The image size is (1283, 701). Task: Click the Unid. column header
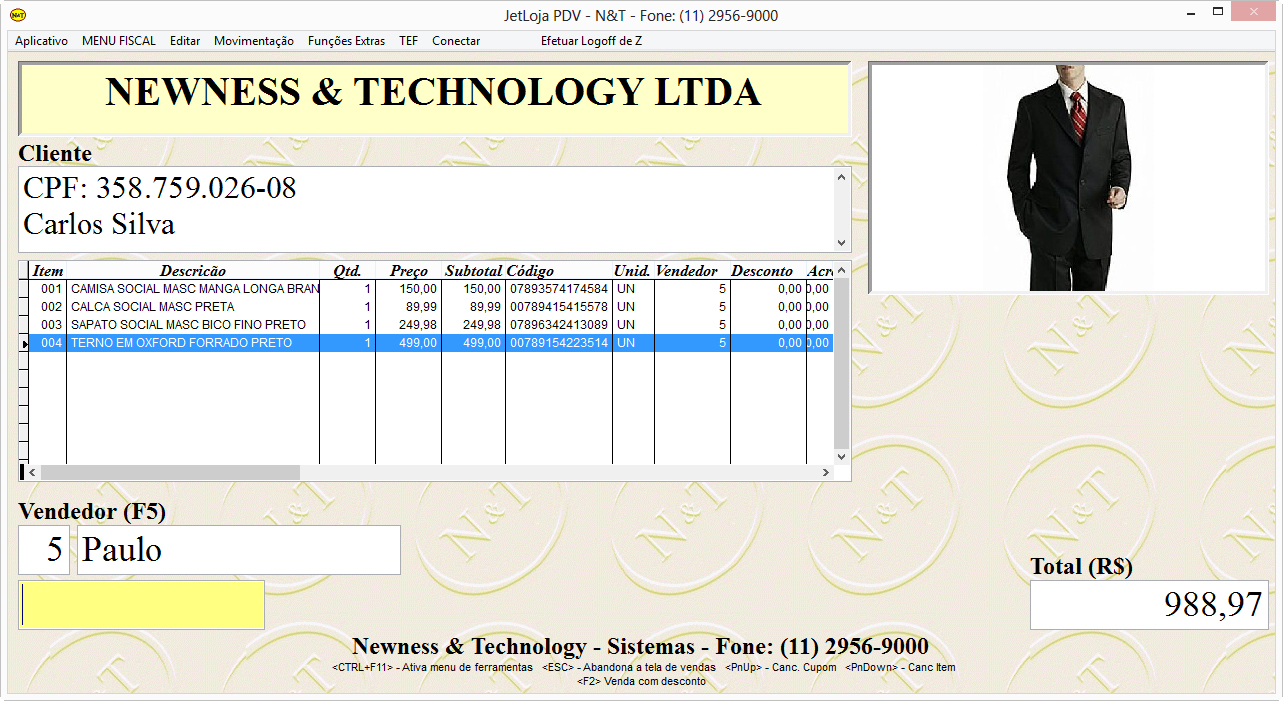pos(633,271)
